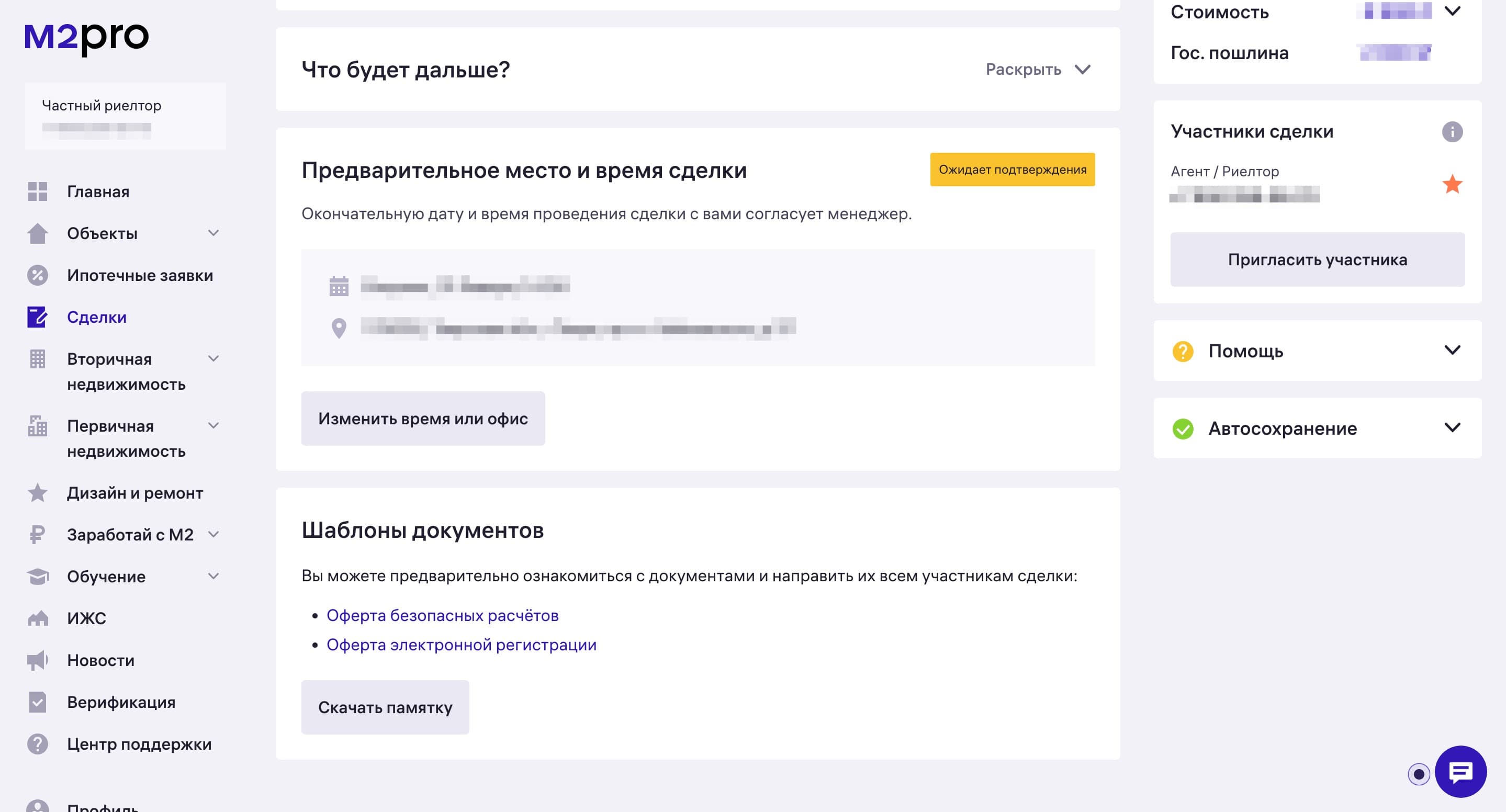Click the Обучение graduation cap icon
This screenshot has height=812, width=1506.
(38, 577)
